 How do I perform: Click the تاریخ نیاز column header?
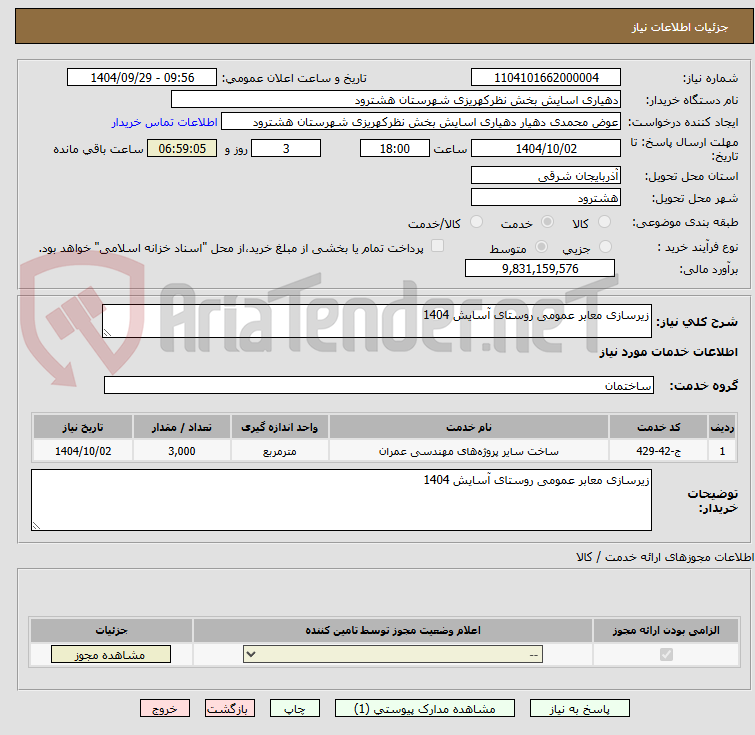pos(83,427)
